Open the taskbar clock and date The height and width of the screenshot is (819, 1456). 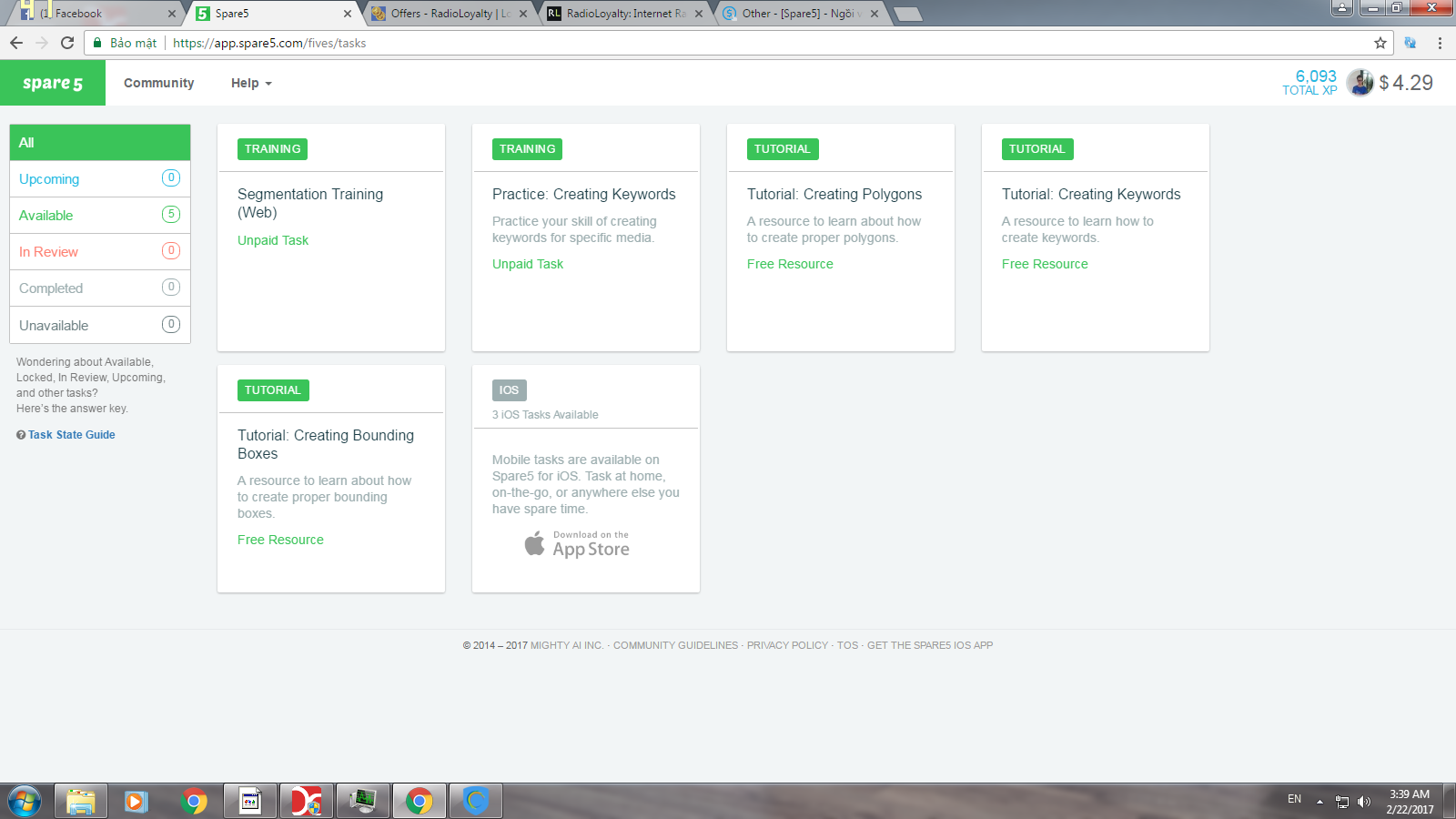pyautogui.click(x=1410, y=802)
